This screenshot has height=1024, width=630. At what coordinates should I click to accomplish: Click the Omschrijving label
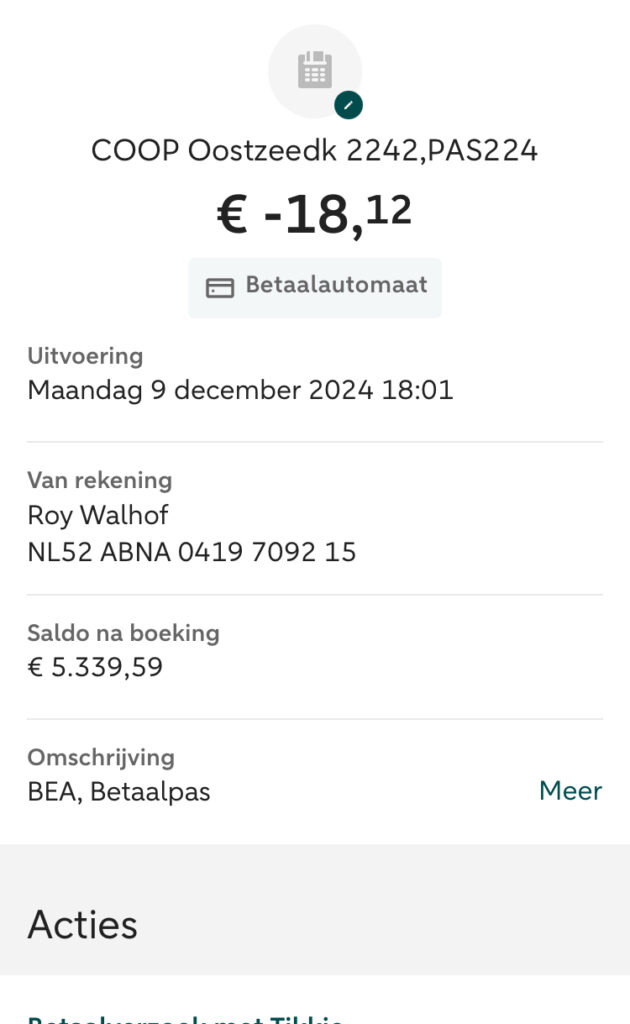(100, 757)
